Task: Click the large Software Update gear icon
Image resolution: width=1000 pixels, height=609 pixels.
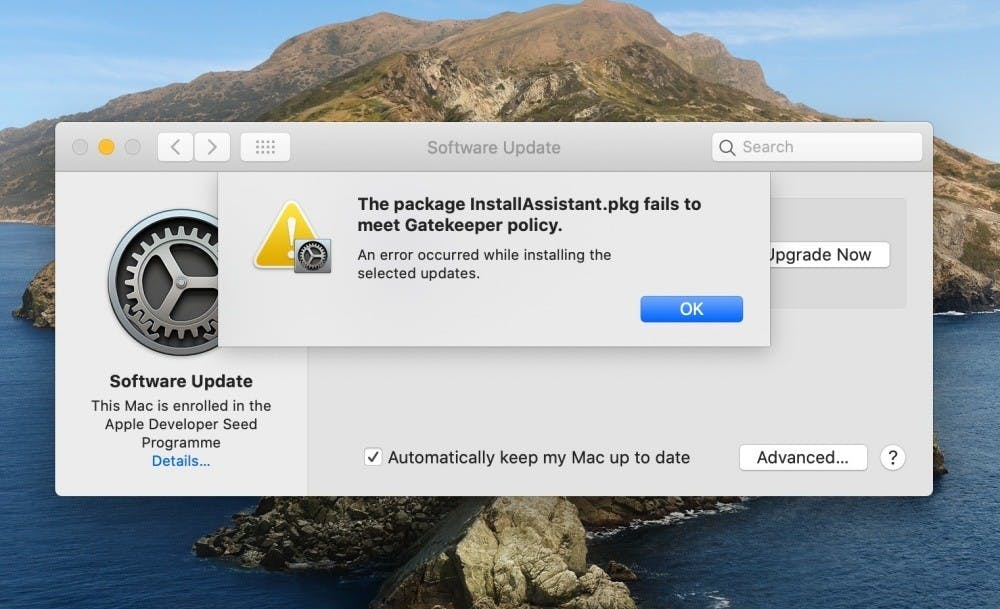Action: click(165, 282)
